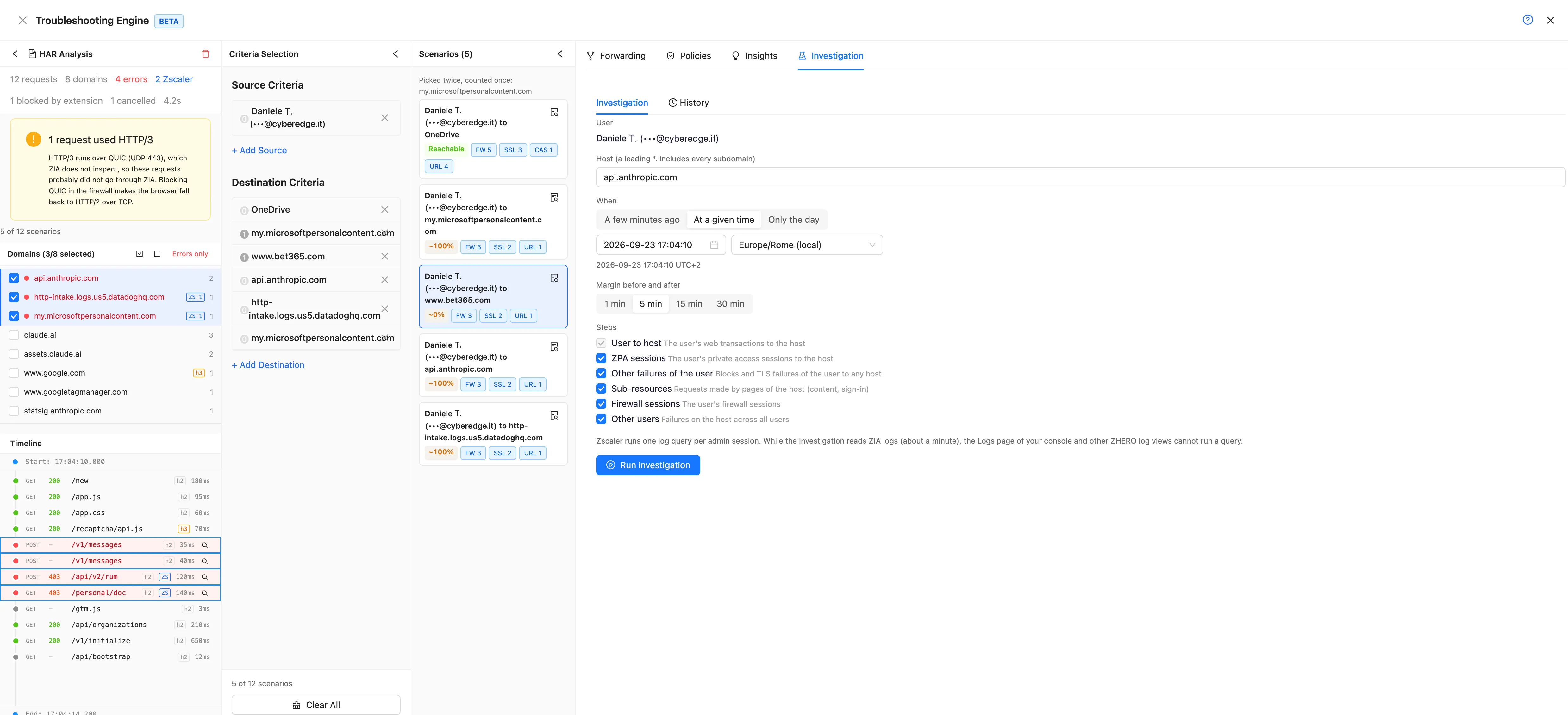Image resolution: width=1568 pixels, height=715 pixels.
Task: Open details icon on OneDrive scenario card
Action: click(554, 113)
